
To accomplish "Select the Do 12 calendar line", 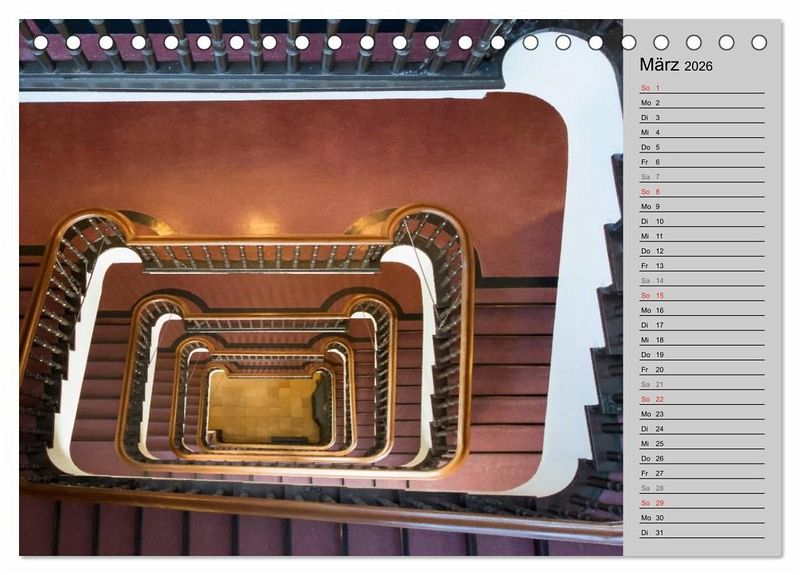I will coord(700,251).
